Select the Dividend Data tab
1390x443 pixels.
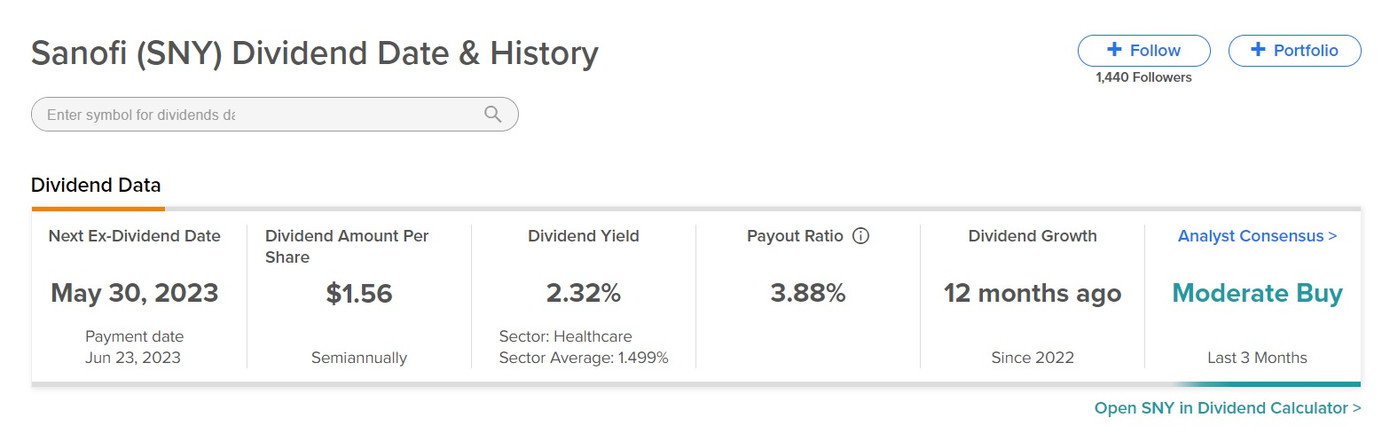96,185
